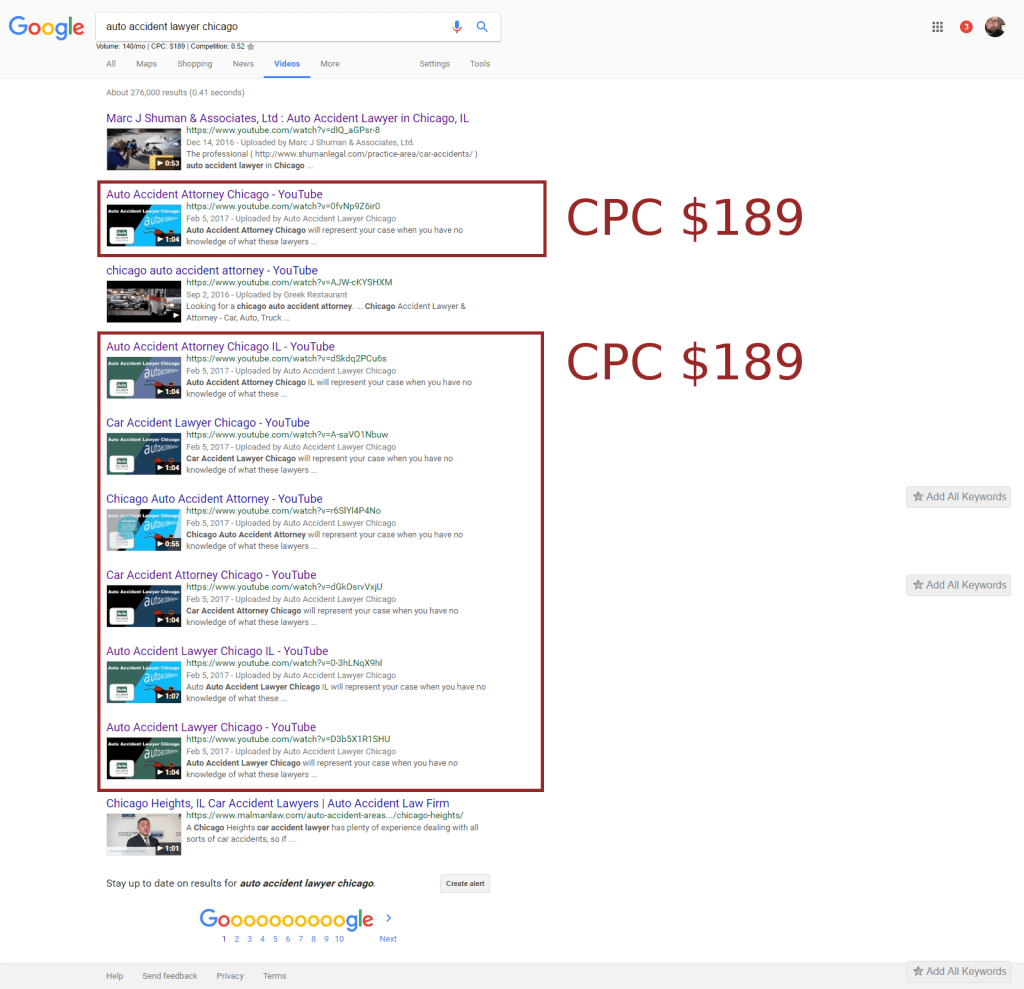1024x989 pixels.
Task: Open the Marc J Shuman & Associates result
Action: pos(287,118)
